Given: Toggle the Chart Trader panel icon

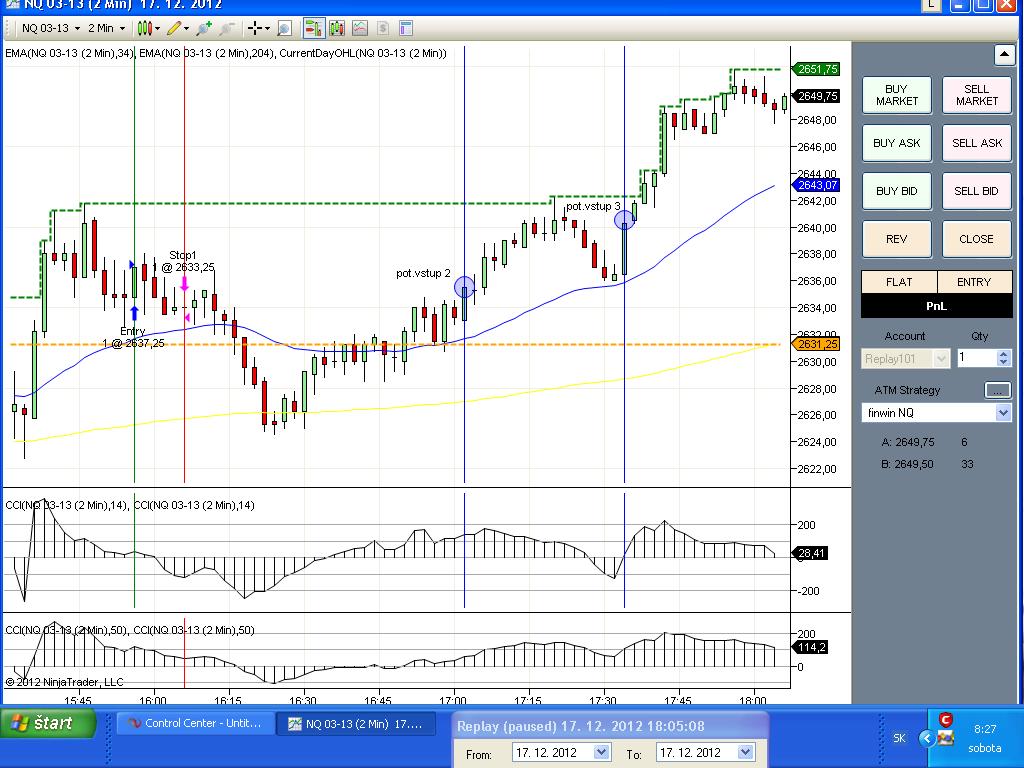Looking at the screenshot, I should pyautogui.click(x=313, y=28).
